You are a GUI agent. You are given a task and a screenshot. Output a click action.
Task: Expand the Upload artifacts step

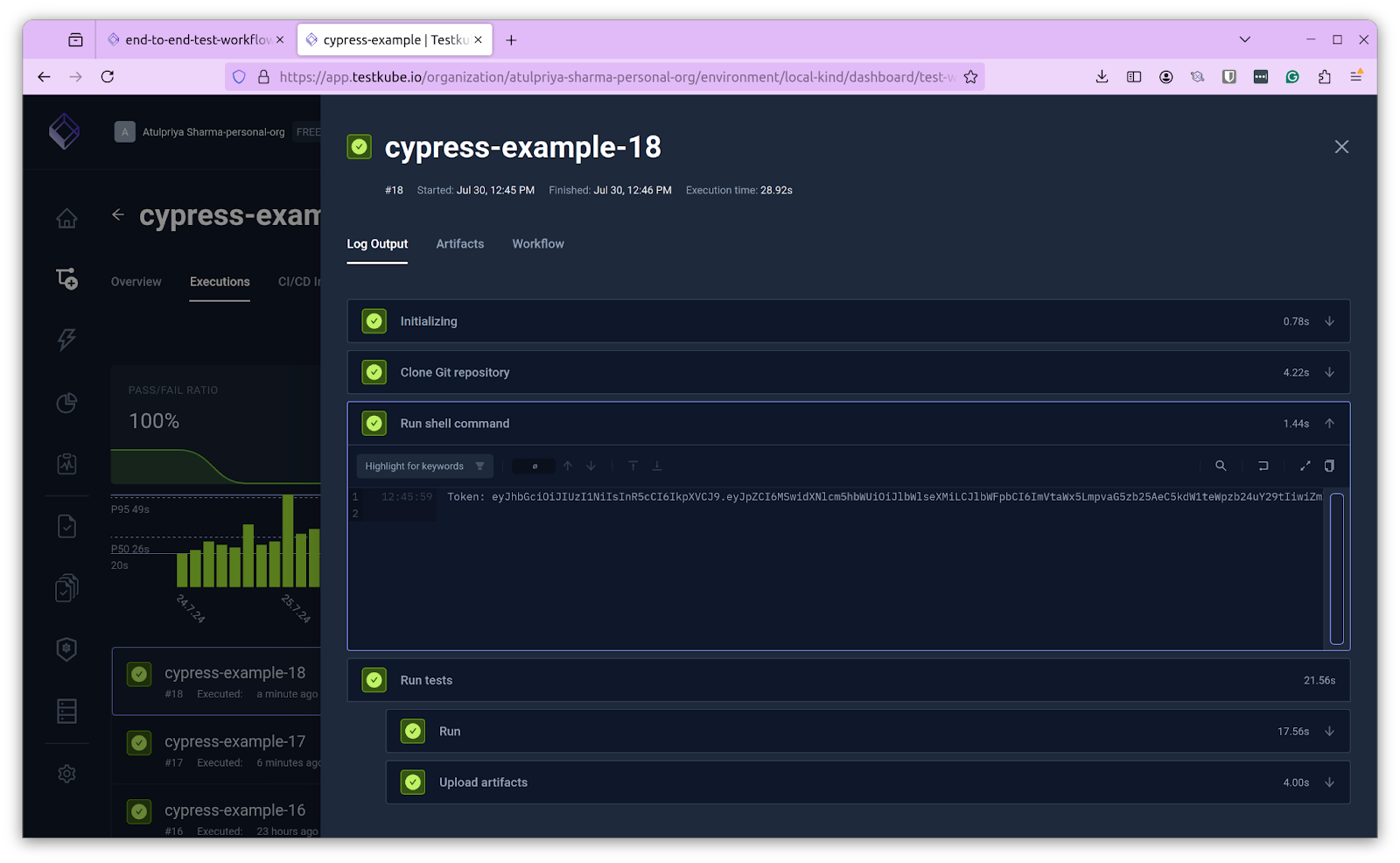[x=1329, y=782]
